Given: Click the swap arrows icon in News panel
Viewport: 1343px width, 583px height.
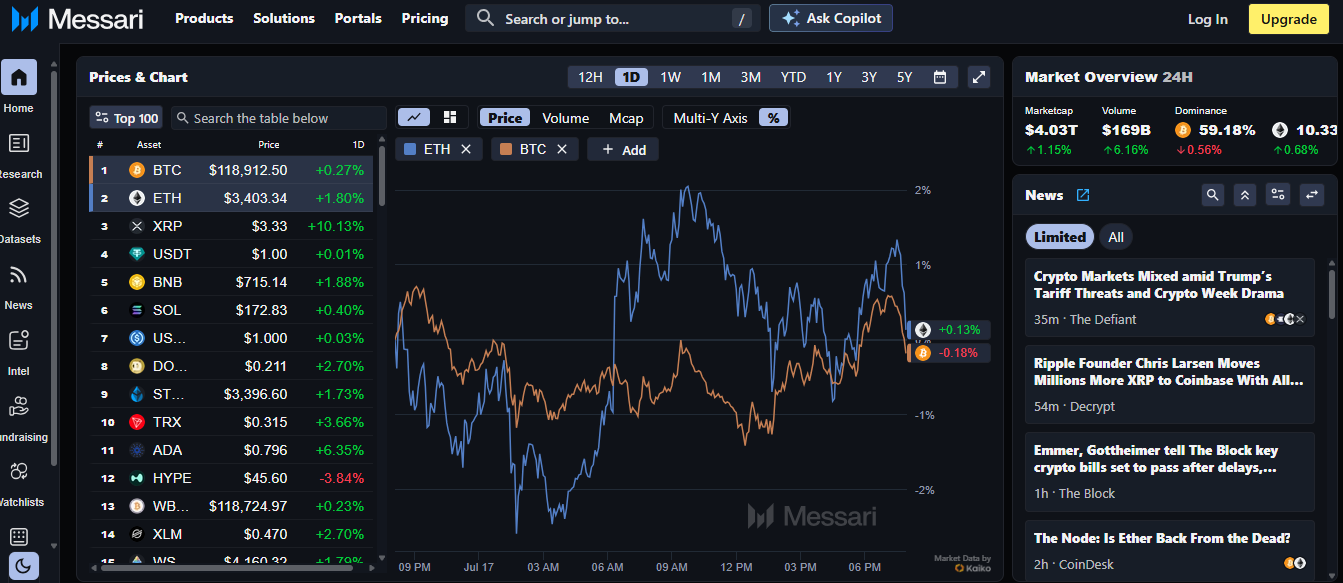Looking at the screenshot, I should click(1311, 195).
